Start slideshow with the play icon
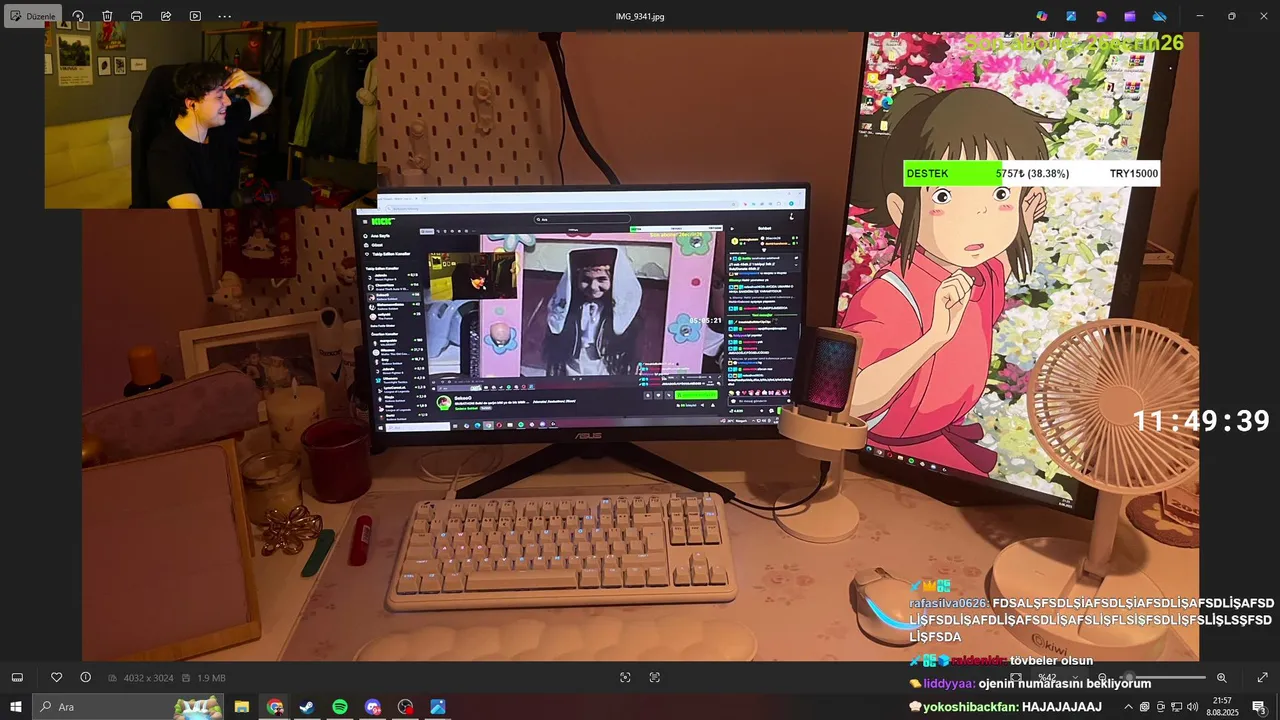 tap(195, 16)
